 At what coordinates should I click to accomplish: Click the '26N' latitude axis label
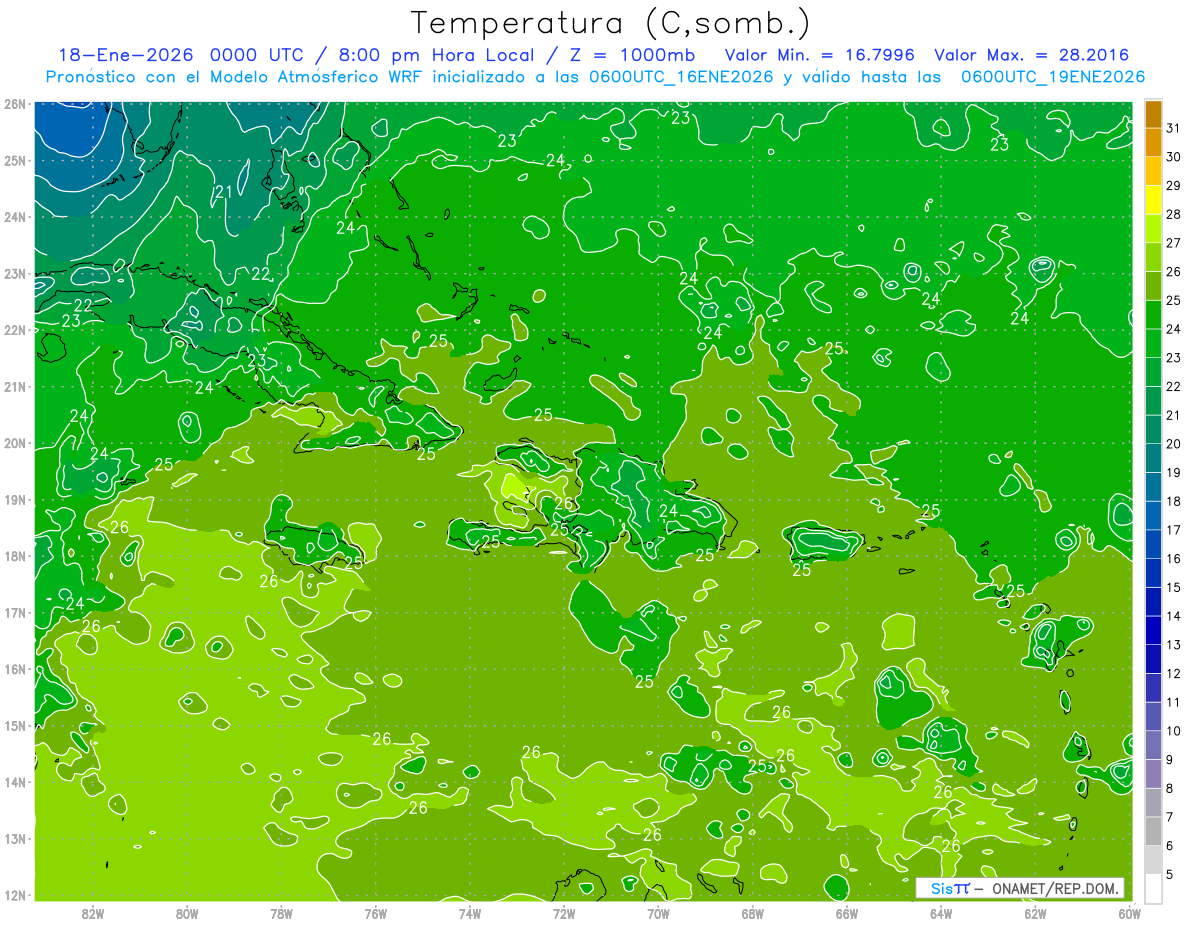14,104
